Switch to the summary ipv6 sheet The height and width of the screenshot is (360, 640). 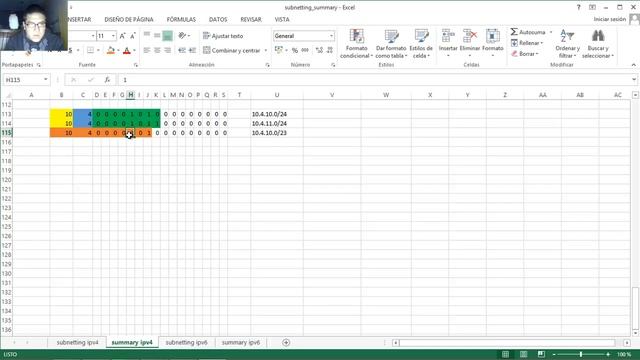[x=241, y=342]
